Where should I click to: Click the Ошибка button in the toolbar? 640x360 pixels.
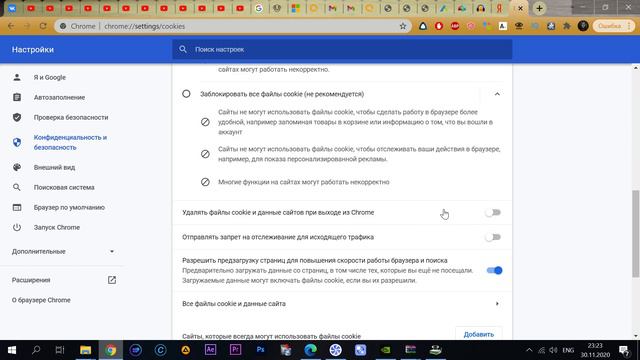pos(609,26)
